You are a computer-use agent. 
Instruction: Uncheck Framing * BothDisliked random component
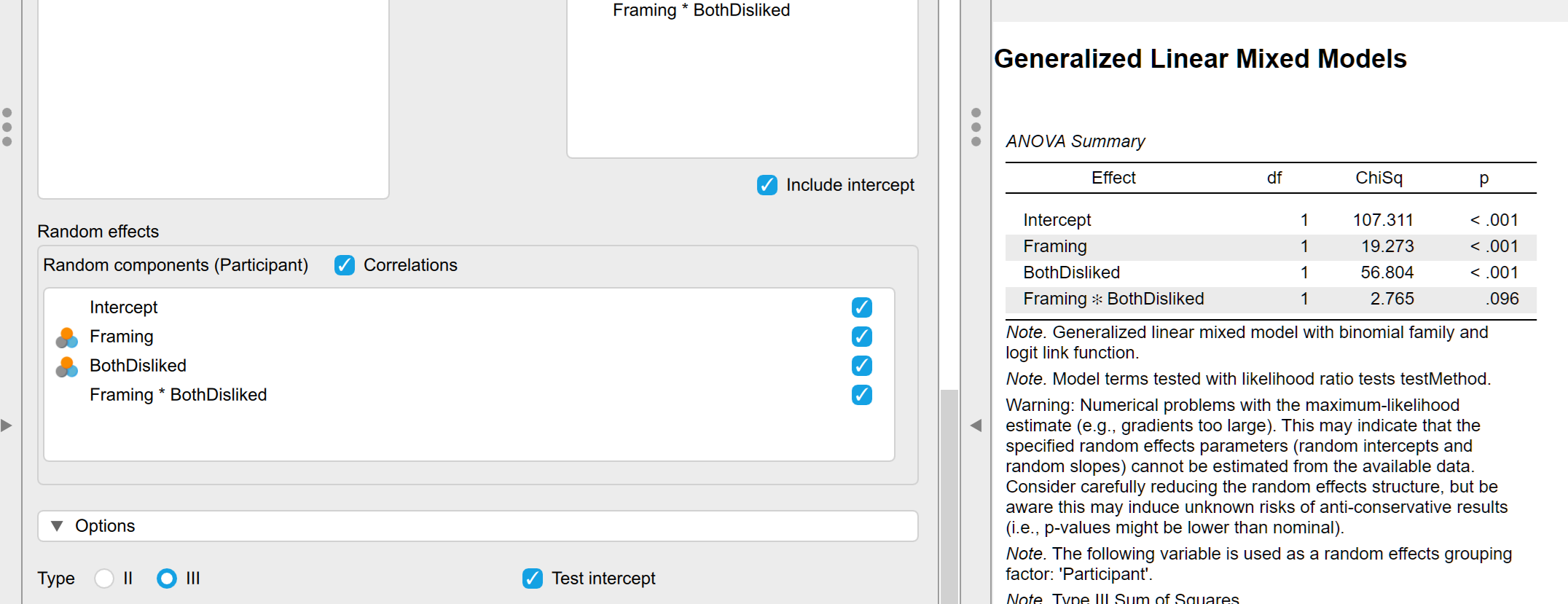(861, 395)
